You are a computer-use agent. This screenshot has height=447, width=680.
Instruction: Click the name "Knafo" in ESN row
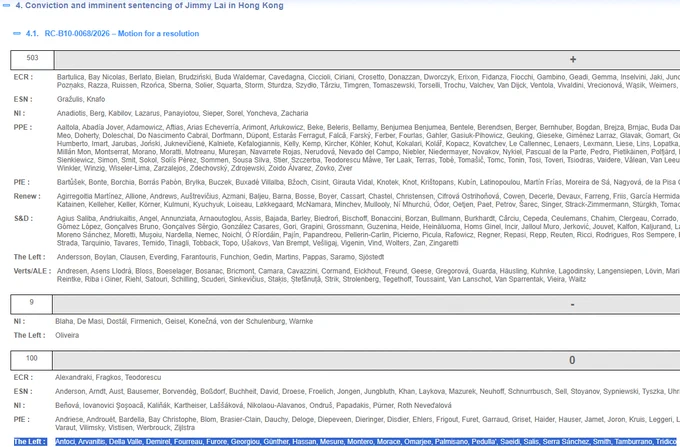coord(95,99)
